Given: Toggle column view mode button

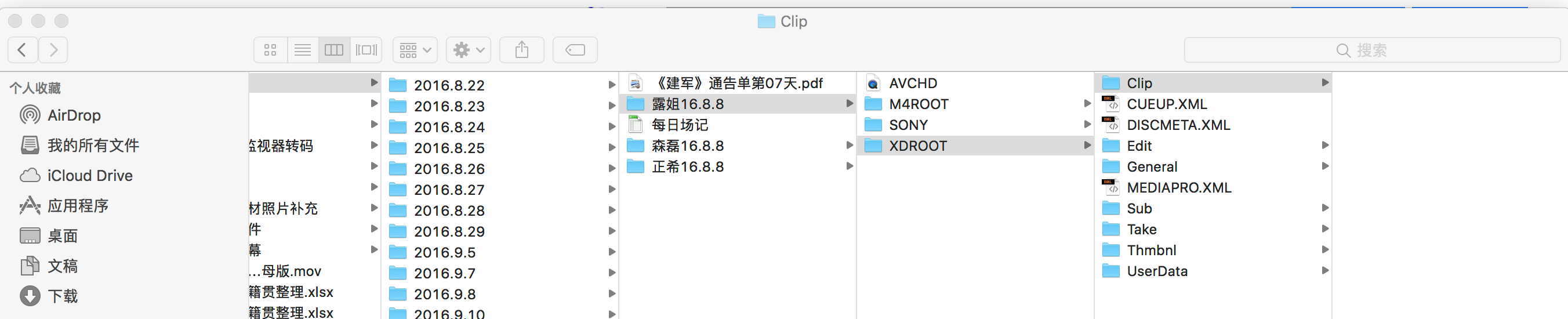Looking at the screenshot, I should click(334, 50).
